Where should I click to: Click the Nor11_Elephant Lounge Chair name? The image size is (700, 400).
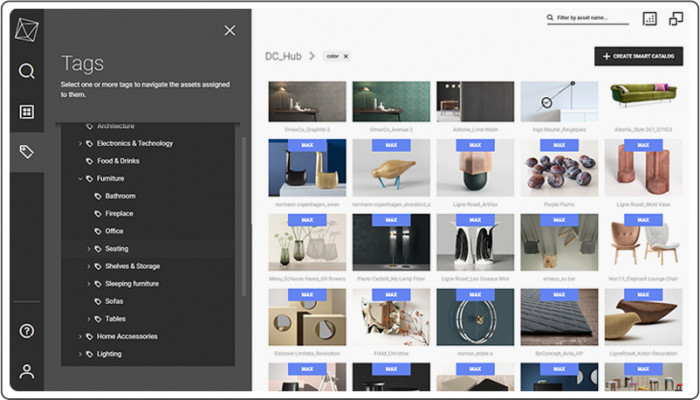[x=643, y=279]
